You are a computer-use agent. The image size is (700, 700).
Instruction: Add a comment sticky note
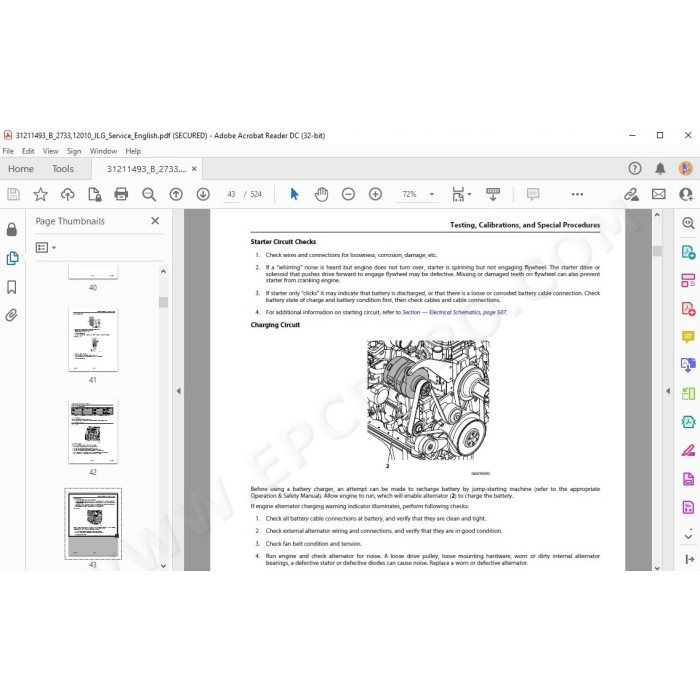pyautogui.click(x=533, y=194)
